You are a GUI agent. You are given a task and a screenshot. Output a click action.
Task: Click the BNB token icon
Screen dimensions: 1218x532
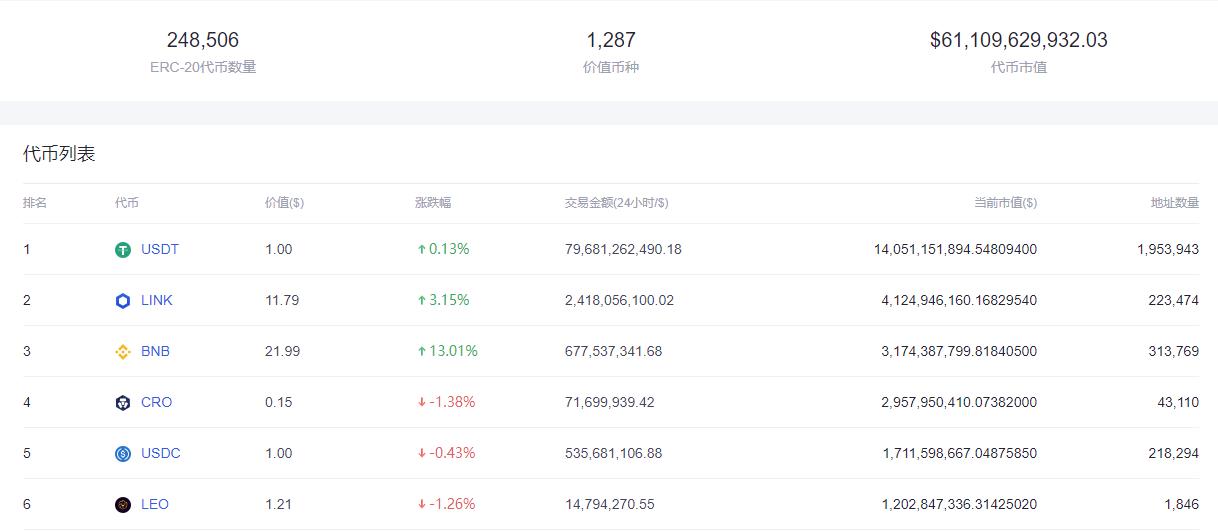click(x=123, y=352)
